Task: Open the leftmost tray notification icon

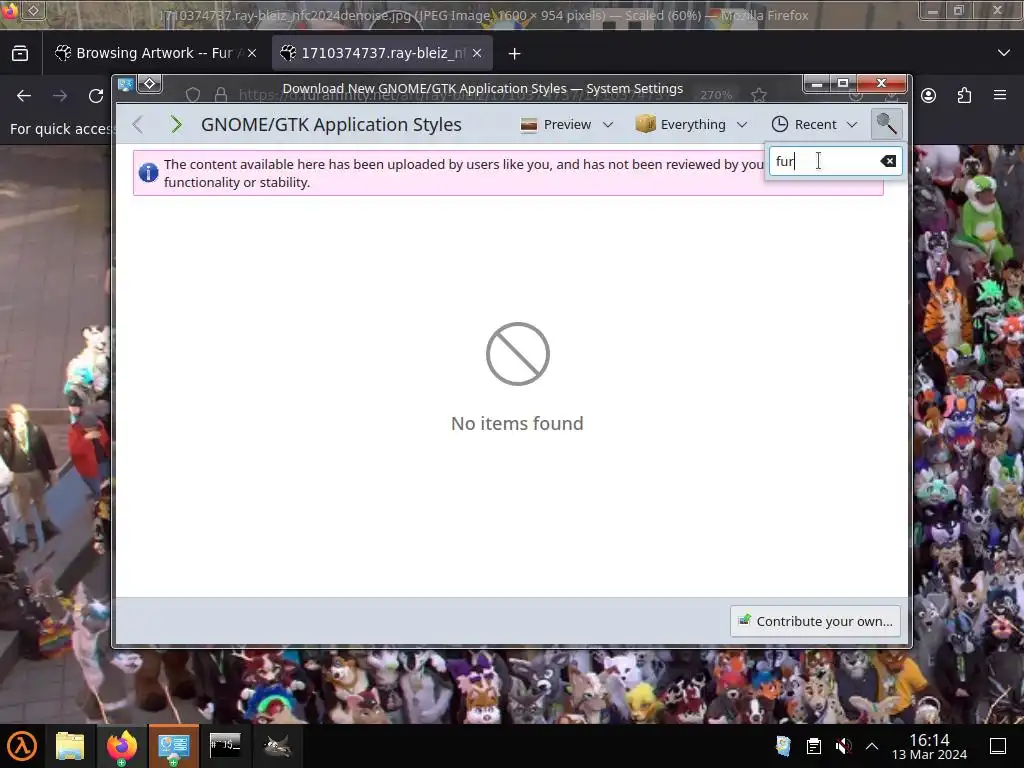Action: (783, 746)
